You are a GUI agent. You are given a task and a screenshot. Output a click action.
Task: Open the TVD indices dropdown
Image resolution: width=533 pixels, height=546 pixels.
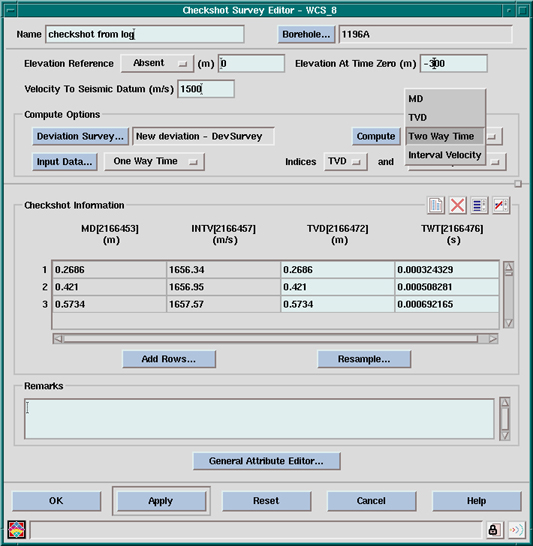tap(345, 162)
